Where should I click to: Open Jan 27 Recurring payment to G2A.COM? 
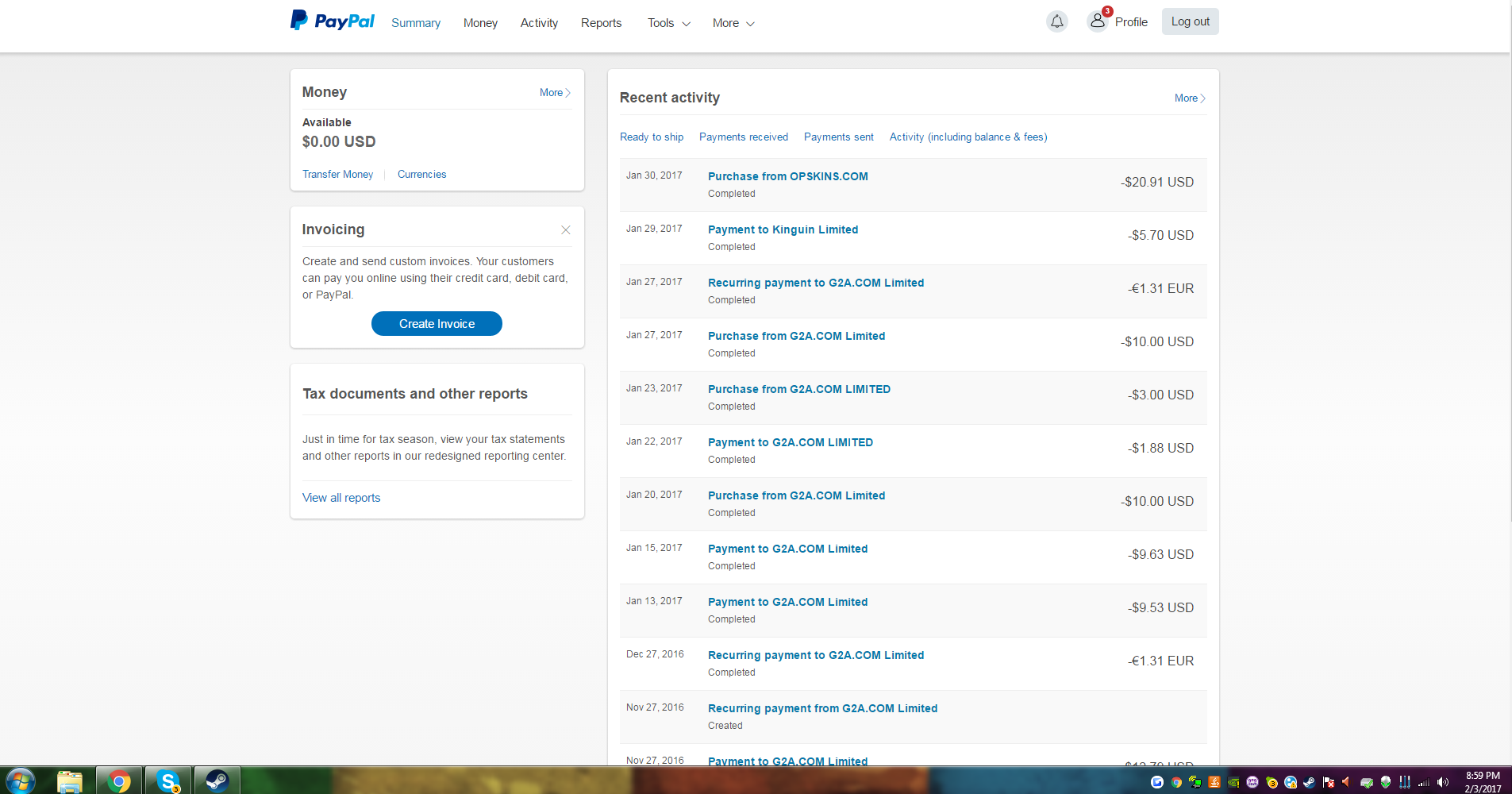tap(816, 283)
